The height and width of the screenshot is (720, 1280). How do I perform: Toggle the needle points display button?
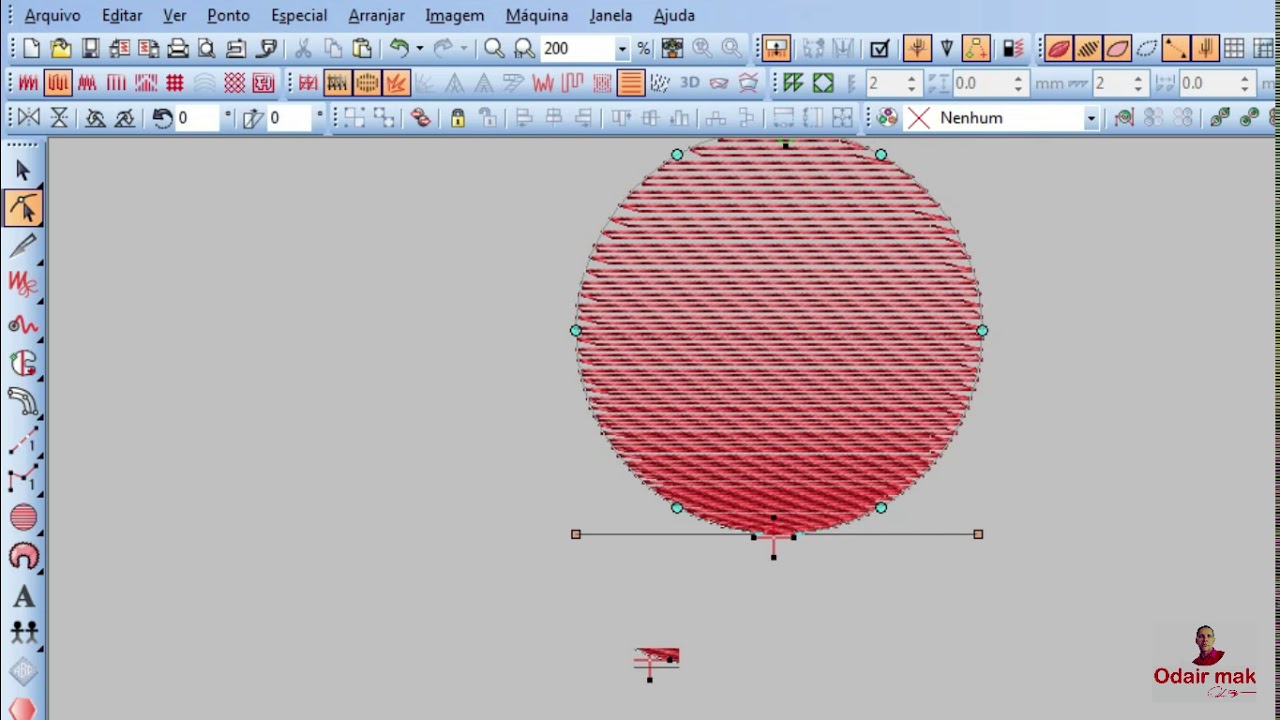[917, 48]
